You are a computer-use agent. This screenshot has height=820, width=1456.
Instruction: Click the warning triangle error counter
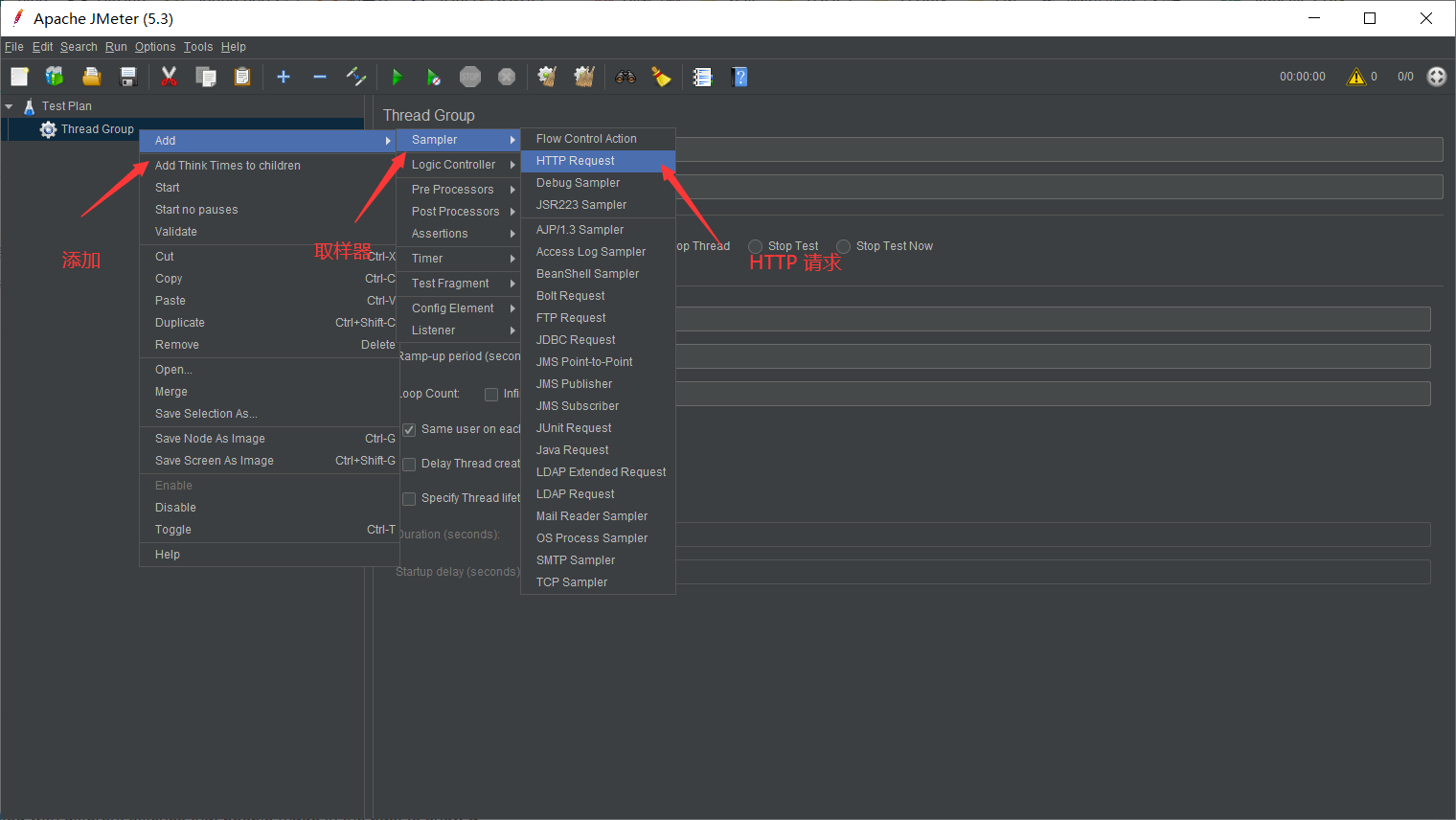[1355, 77]
